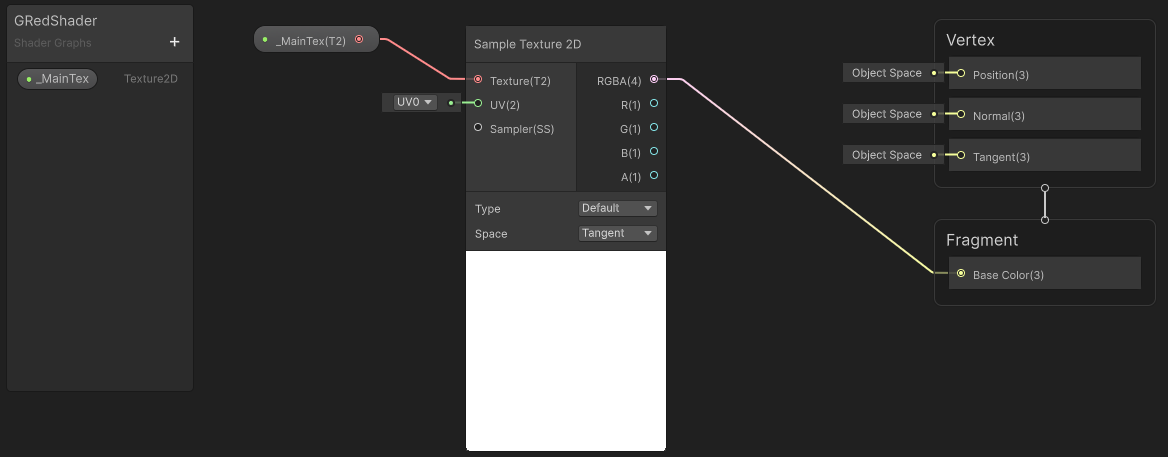Open the UV0 channel dropdown
This screenshot has height=457, width=1168.
pyautogui.click(x=415, y=102)
